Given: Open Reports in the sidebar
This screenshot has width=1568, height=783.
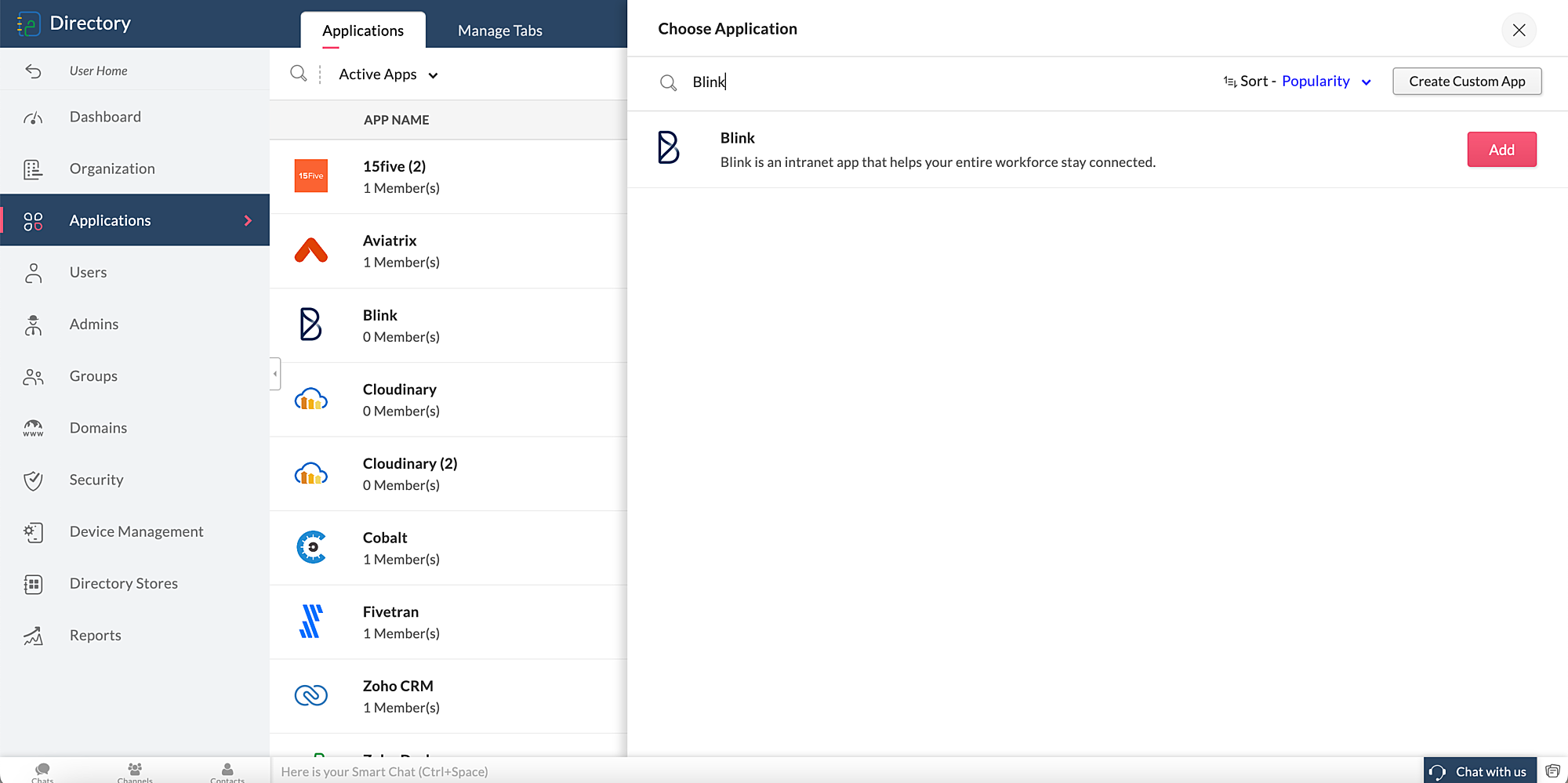Looking at the screenshot, I should pos(135,635).
